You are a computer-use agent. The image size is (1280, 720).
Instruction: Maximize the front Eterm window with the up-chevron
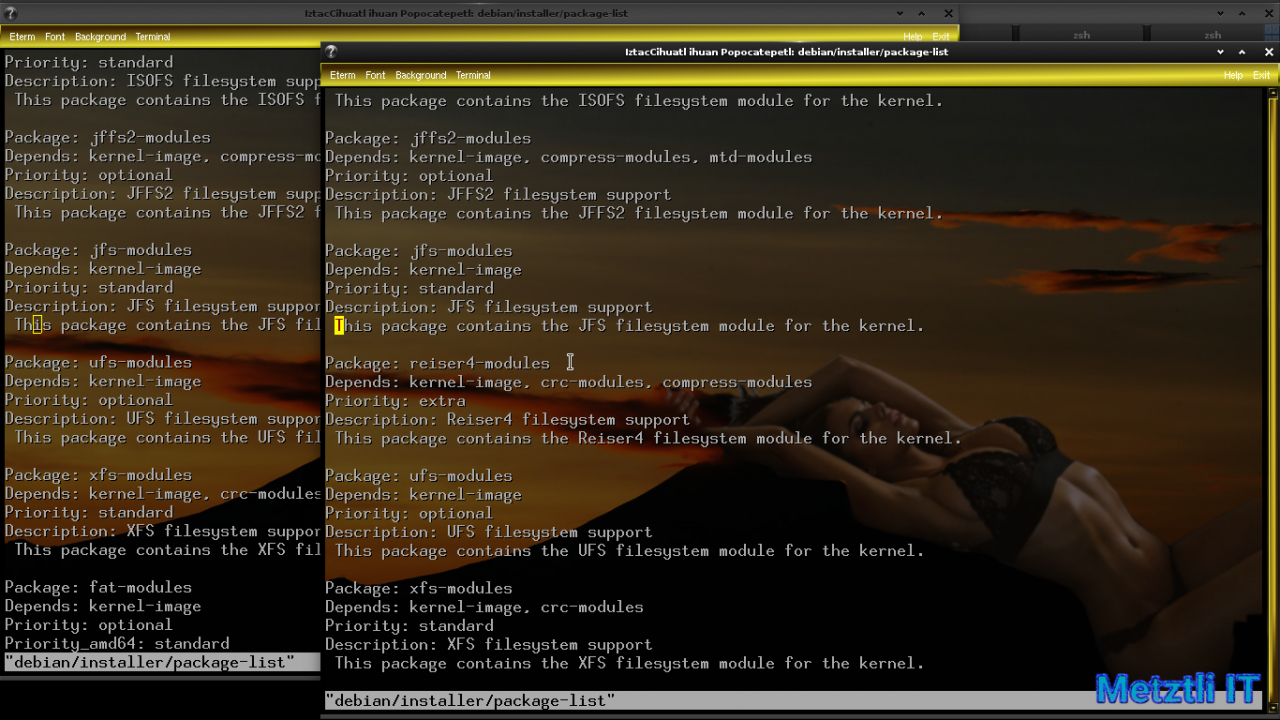(x=1242, y=52)
